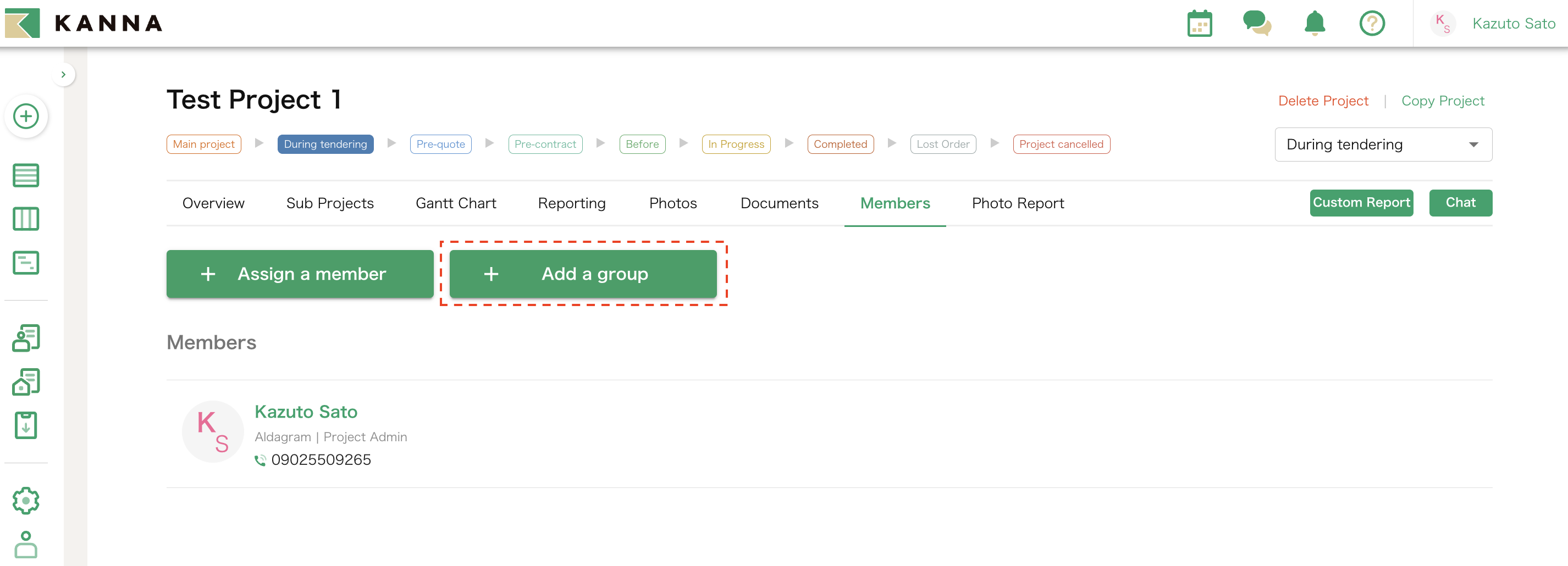Select the Pre-quote status tag

[x=440, y=144]
